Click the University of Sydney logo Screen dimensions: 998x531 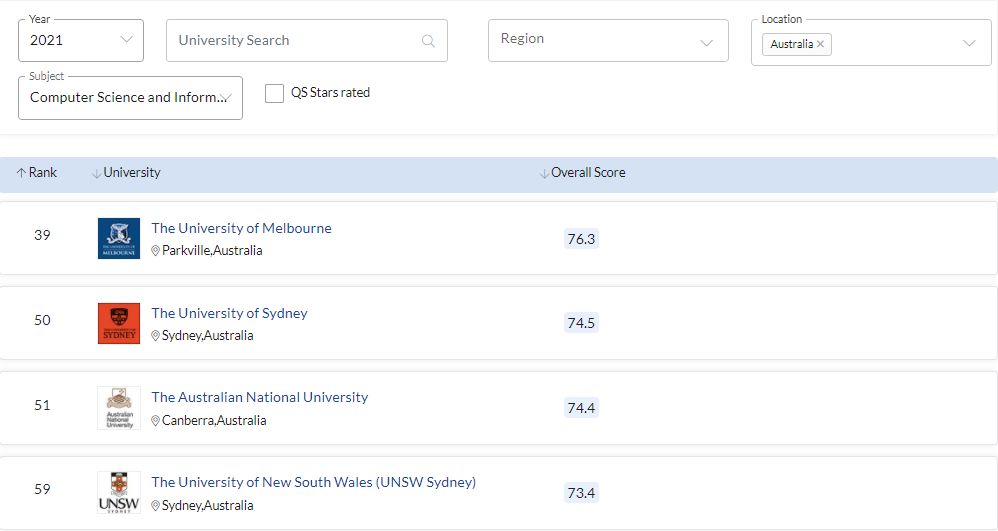click(x=119, y=323)
